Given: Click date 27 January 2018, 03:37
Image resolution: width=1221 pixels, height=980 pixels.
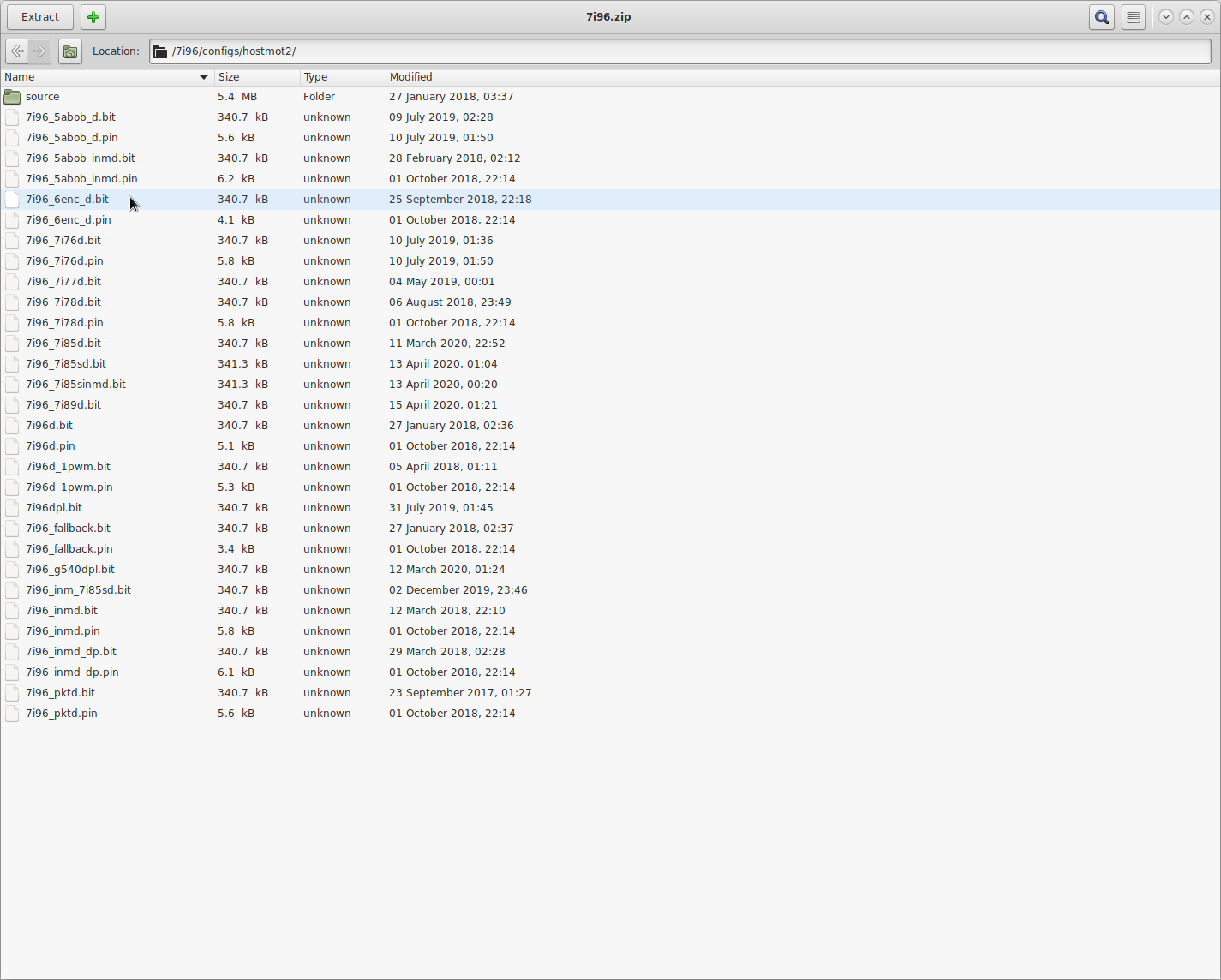Looking at the screenshot, I should (452, 97).
